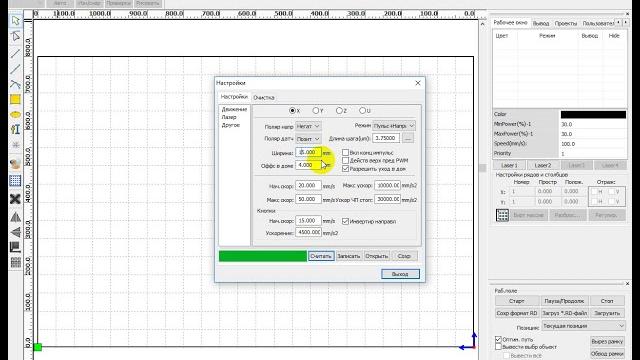The height and width of the screenshot is (360, 640).
Task: Click 'Ширина' input field
Action: (308, 152)
